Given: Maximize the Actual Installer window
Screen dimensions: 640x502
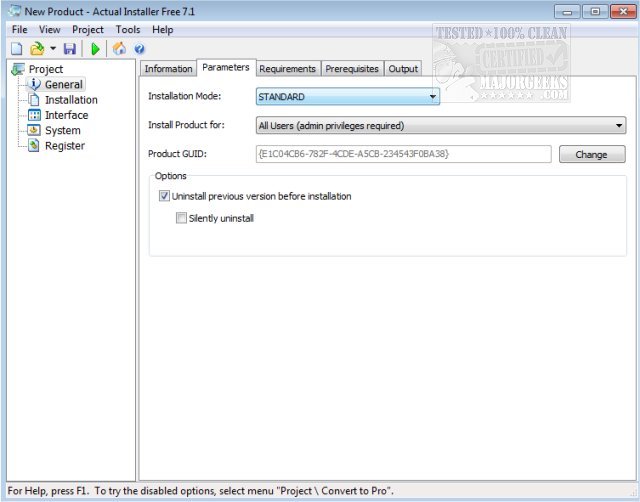Looking at the screenshot, I should click(x=595, y=12).
